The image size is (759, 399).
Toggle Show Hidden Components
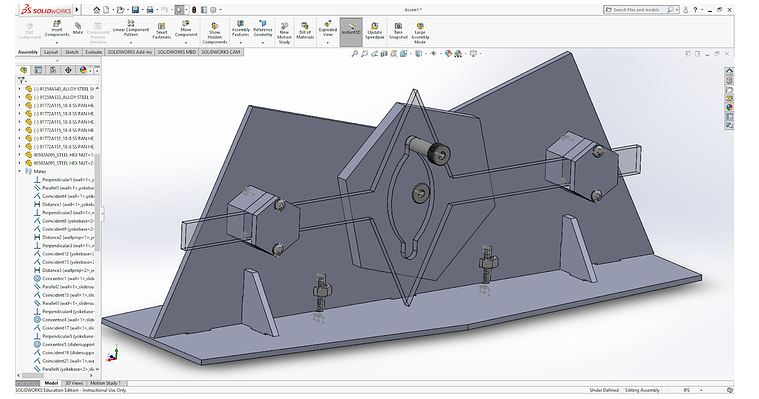[214, 32]
